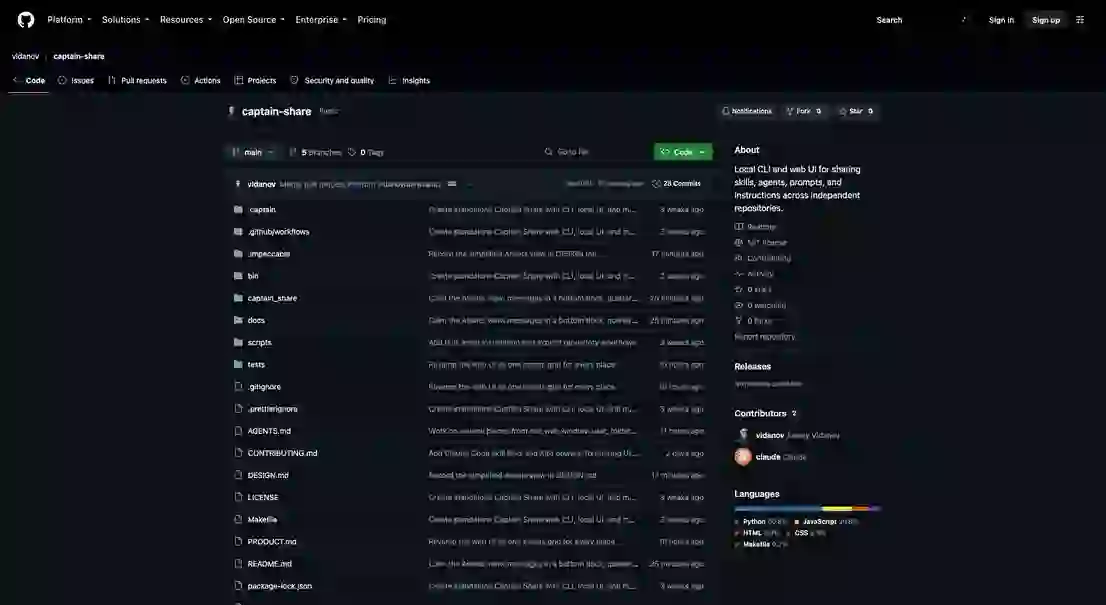
Task: Expand the main branch selector
Action: tap(253, 152)
